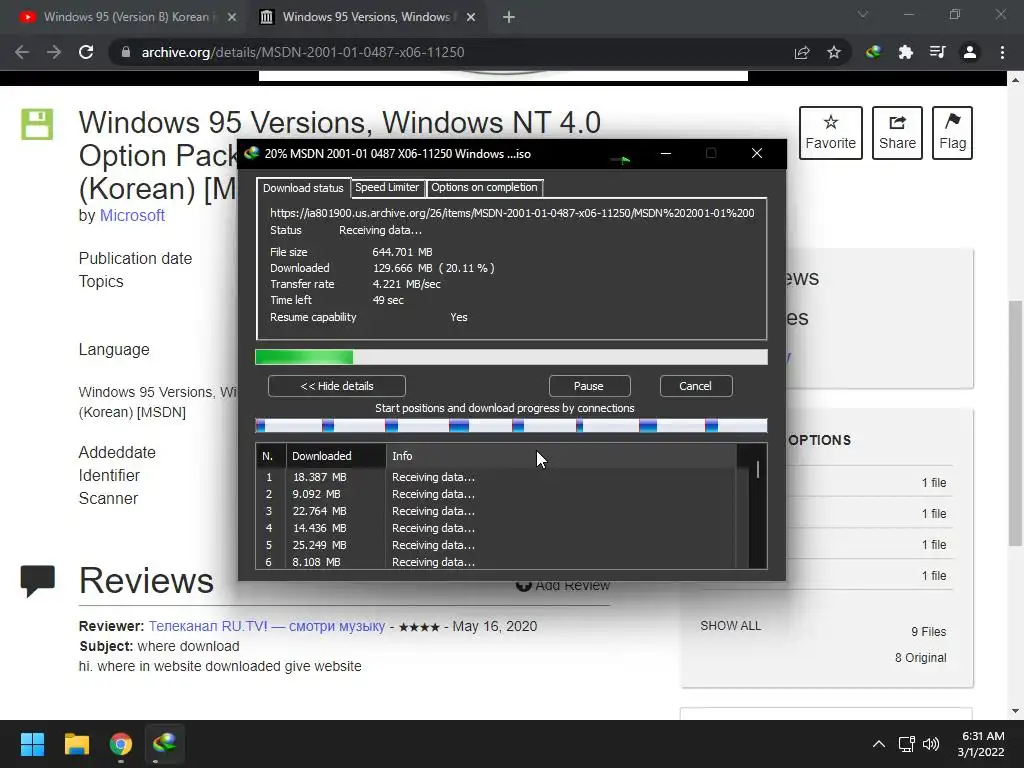Screen dimensions: 1024x768
Task: Click SHOW ALL in download options
Action: [730, 626]
